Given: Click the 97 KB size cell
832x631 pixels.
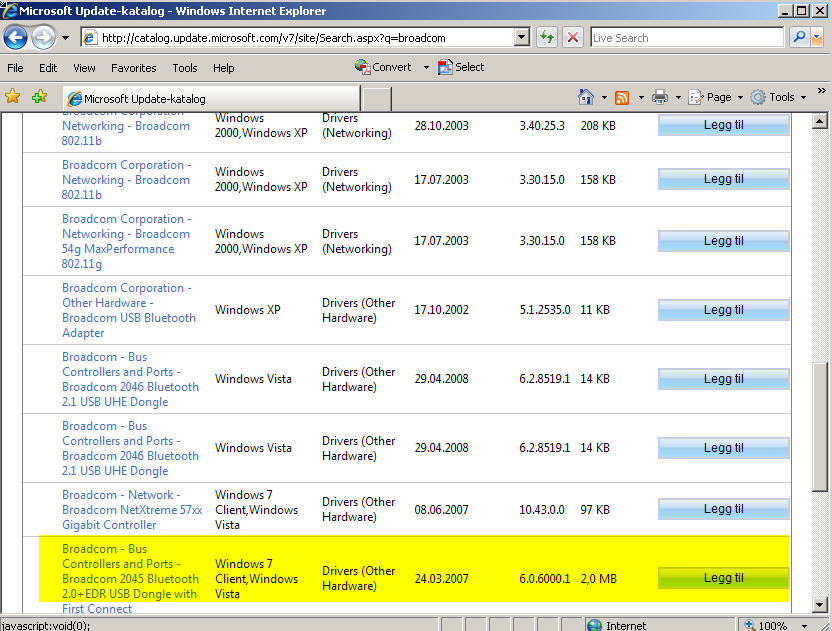Looking at the screenshot, I should (595, 510).
